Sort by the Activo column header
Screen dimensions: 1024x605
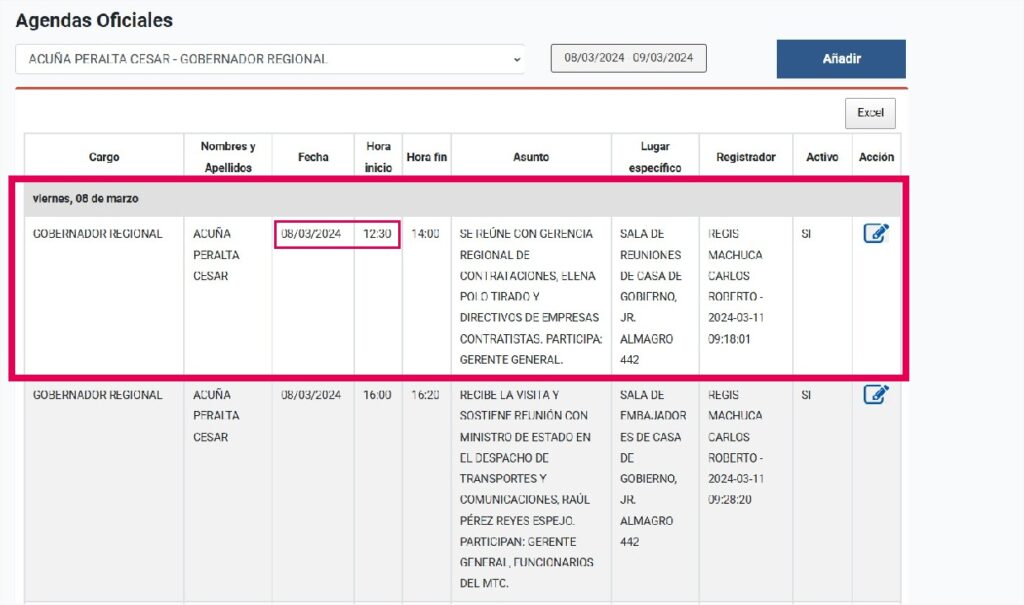(822, 157)
